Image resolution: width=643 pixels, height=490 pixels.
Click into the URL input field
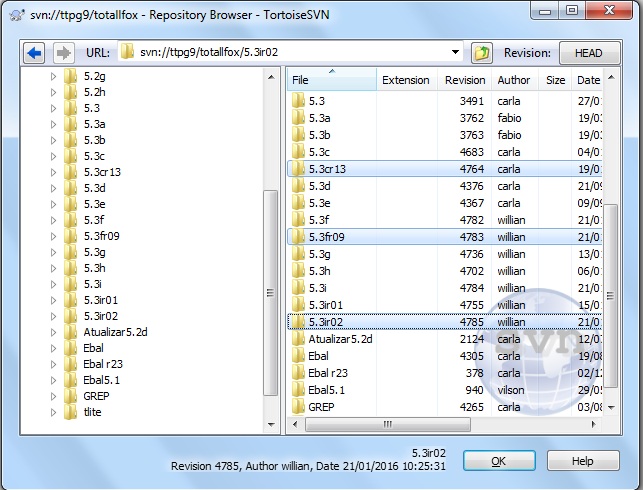pyautogui.click(x=290, y=52)
